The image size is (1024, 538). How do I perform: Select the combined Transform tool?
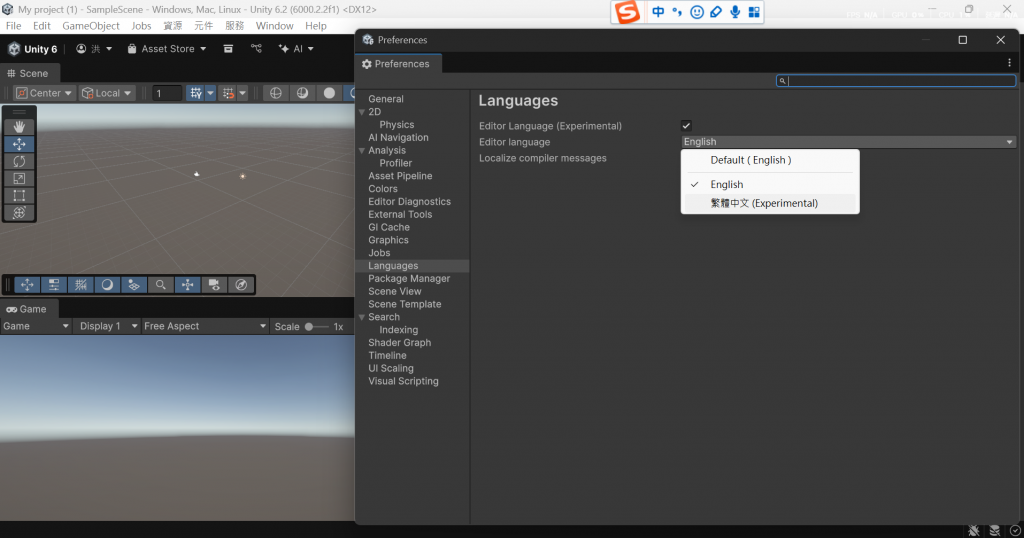(19, 212)
